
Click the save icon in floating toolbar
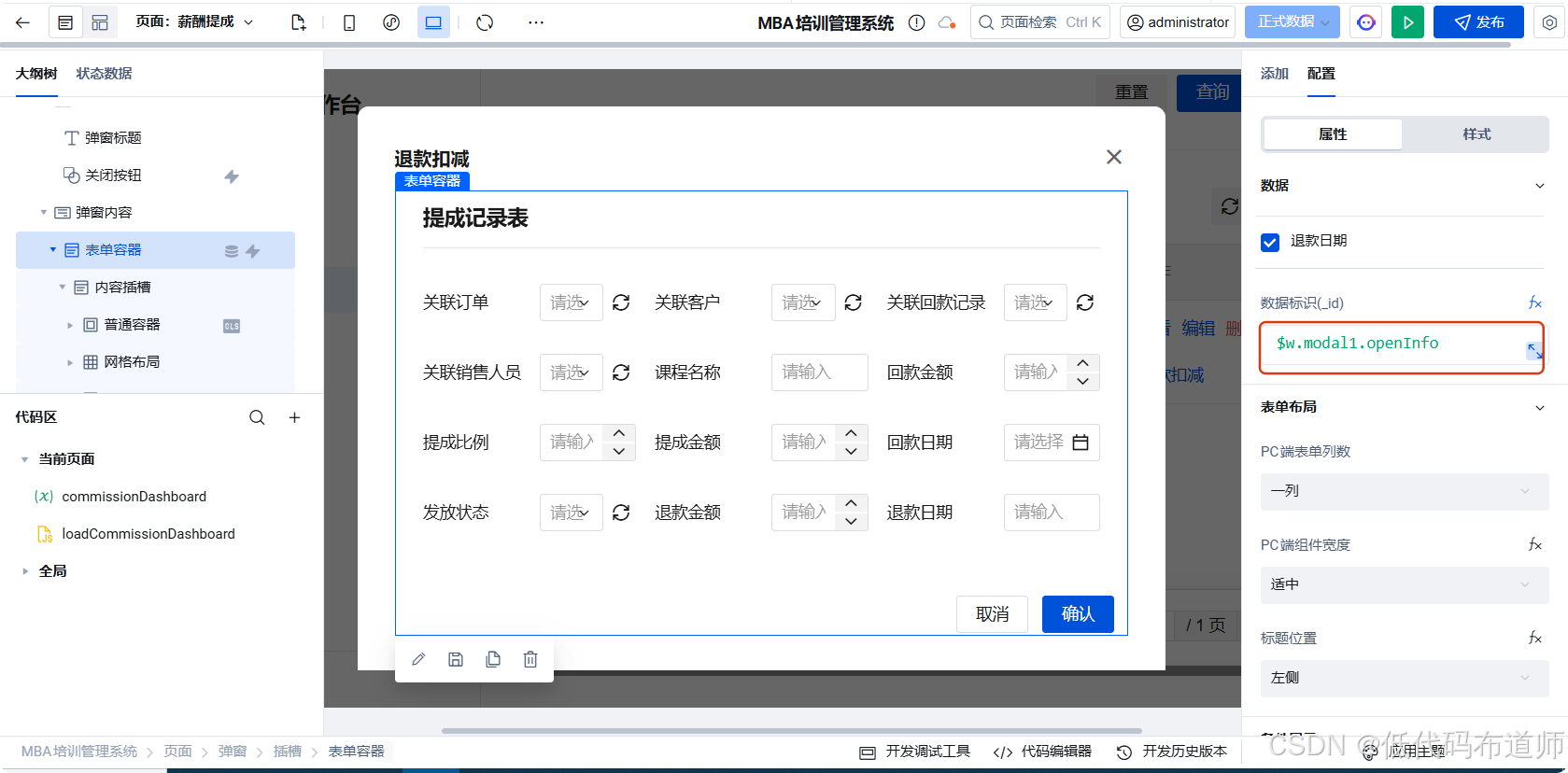pos(456,659)
